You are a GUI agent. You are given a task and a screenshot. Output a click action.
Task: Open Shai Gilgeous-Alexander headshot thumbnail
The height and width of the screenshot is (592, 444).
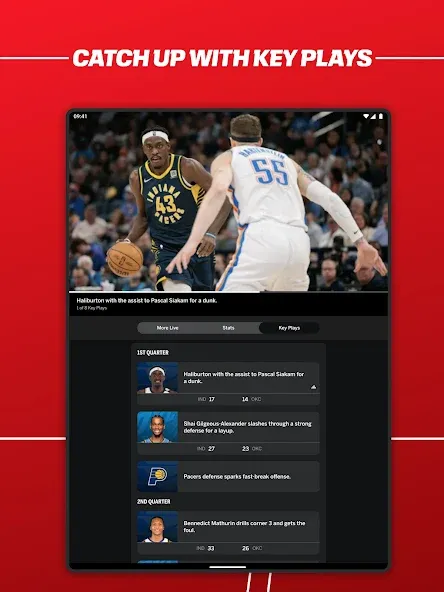(157, 427)
